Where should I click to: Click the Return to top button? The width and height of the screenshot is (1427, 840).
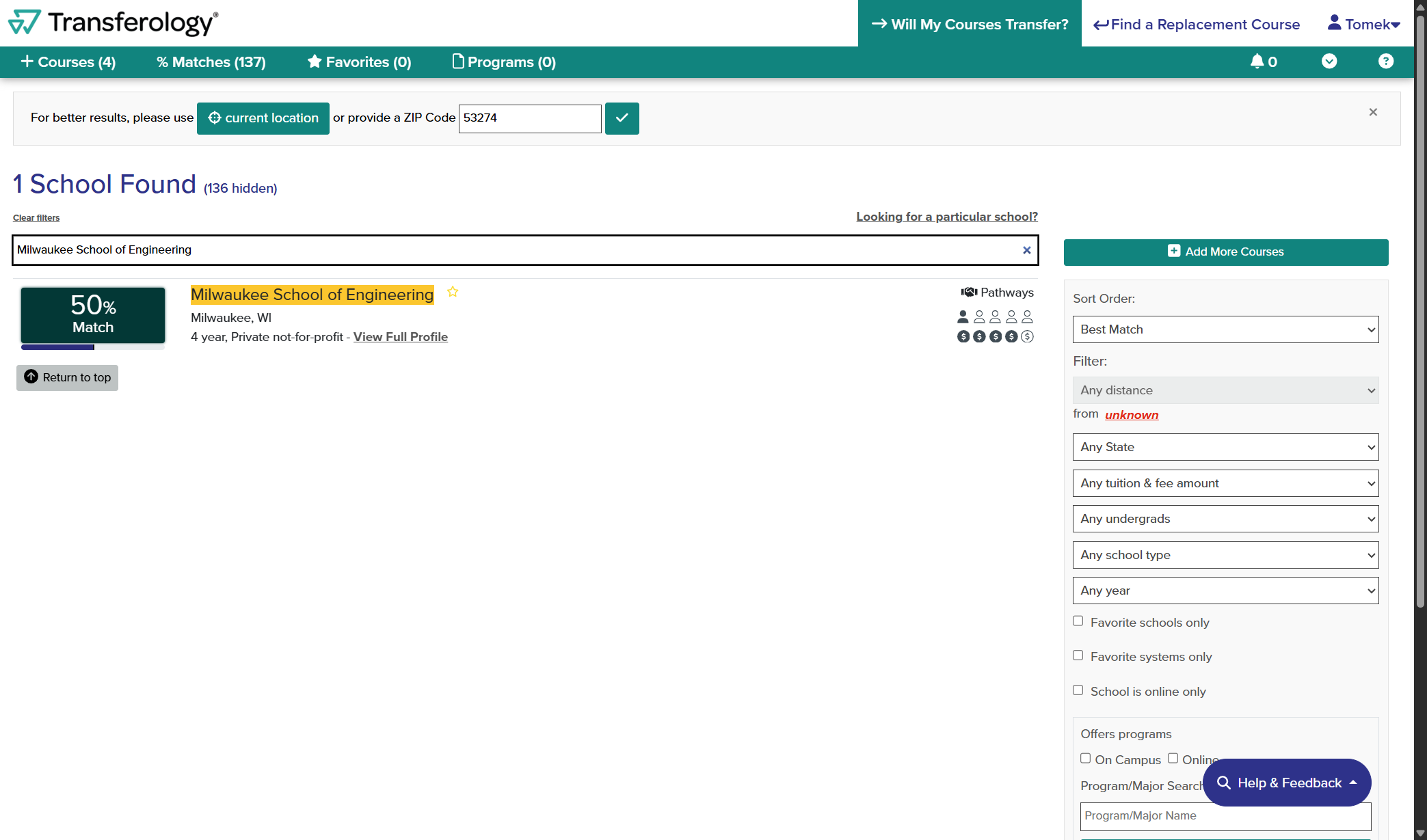tap(67, 378)
